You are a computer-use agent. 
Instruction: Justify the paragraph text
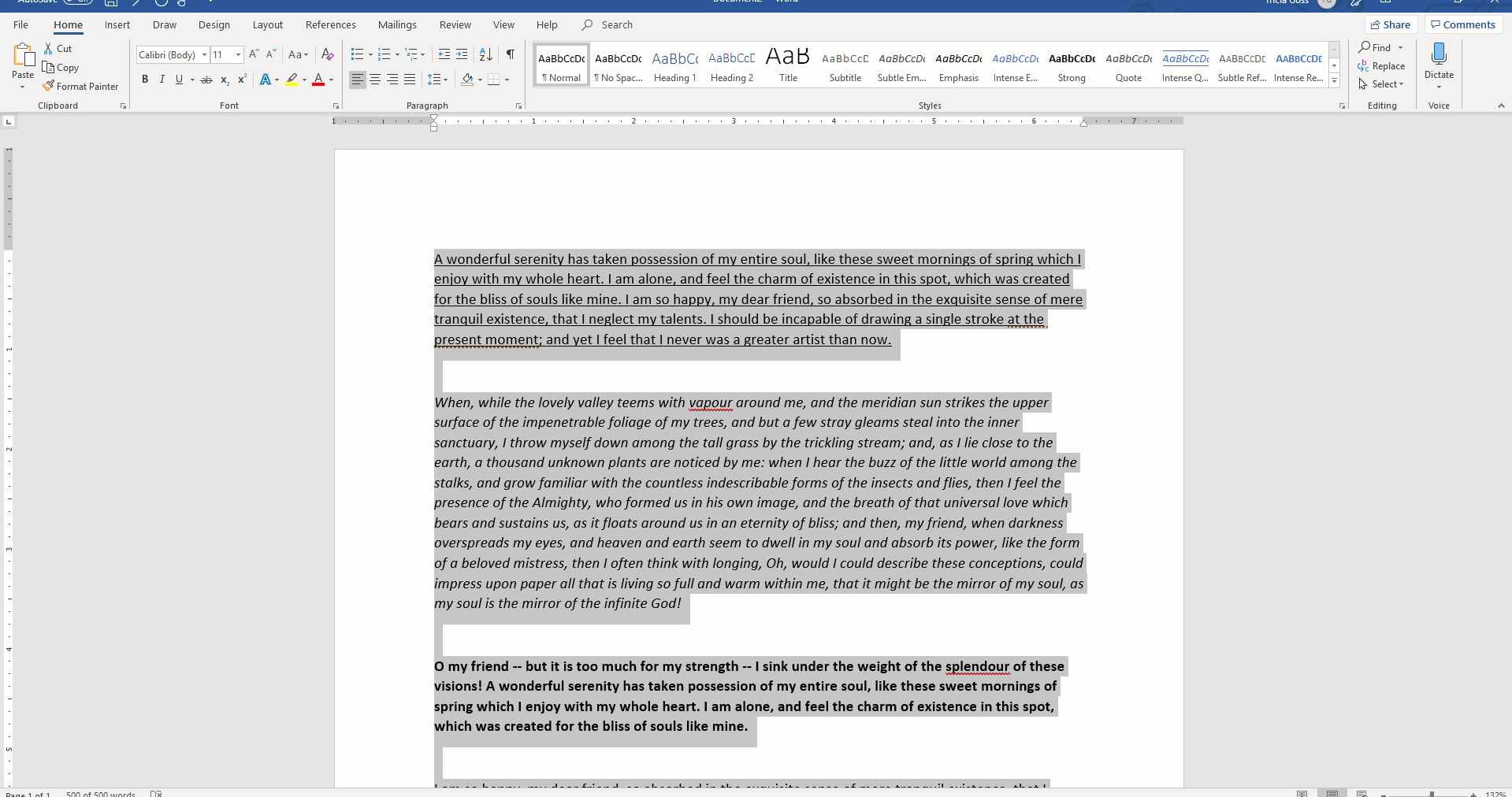(410, 80)
